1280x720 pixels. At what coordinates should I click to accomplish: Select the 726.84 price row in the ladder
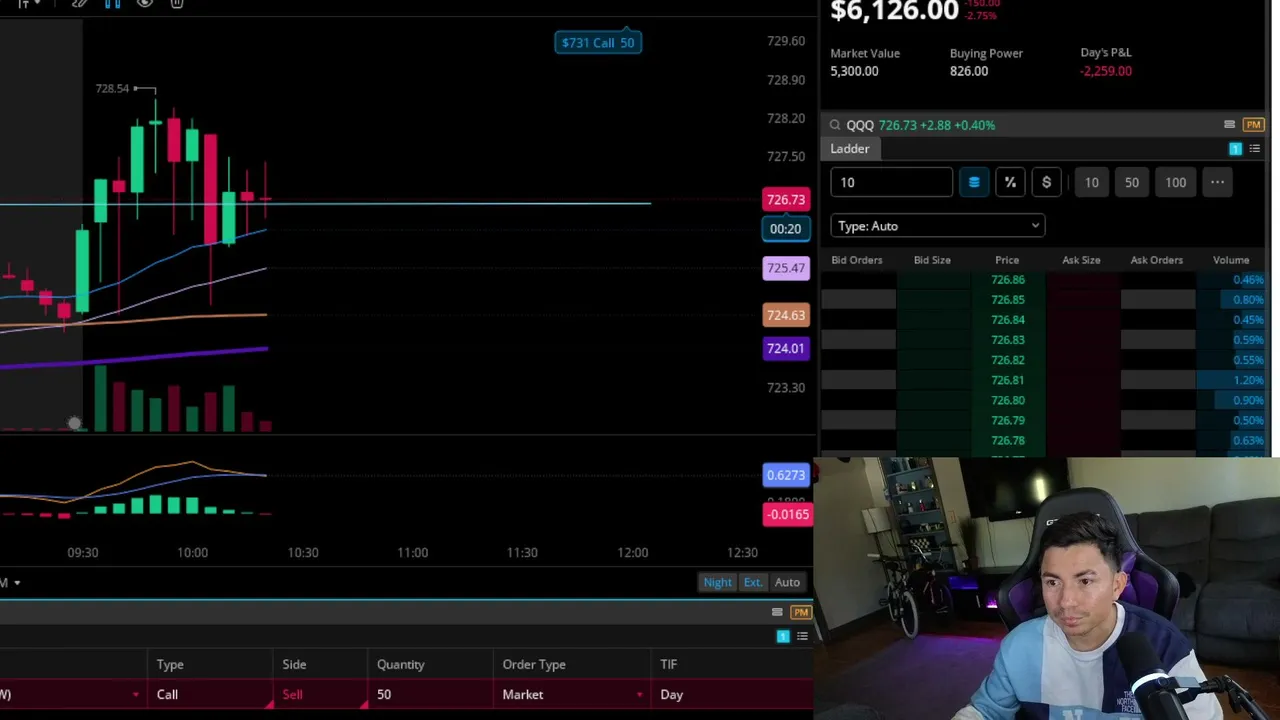point(1008,320)
